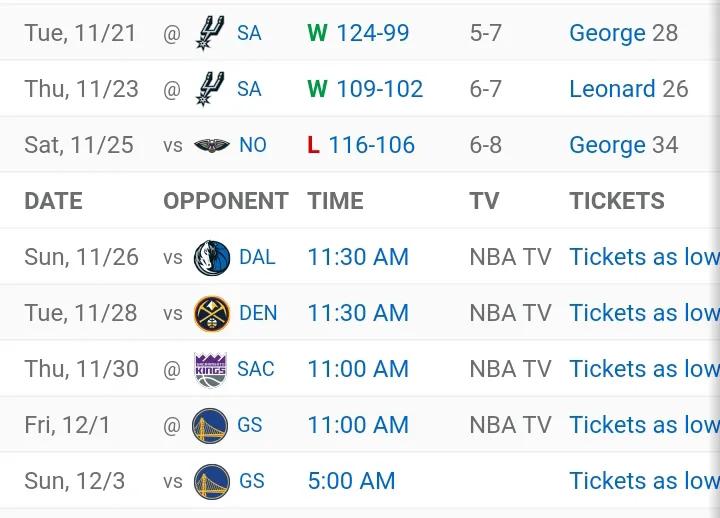Click the DAL team abbreviation link
The height and width of the screenshot is (518, 720).
[x=257, y=257]
